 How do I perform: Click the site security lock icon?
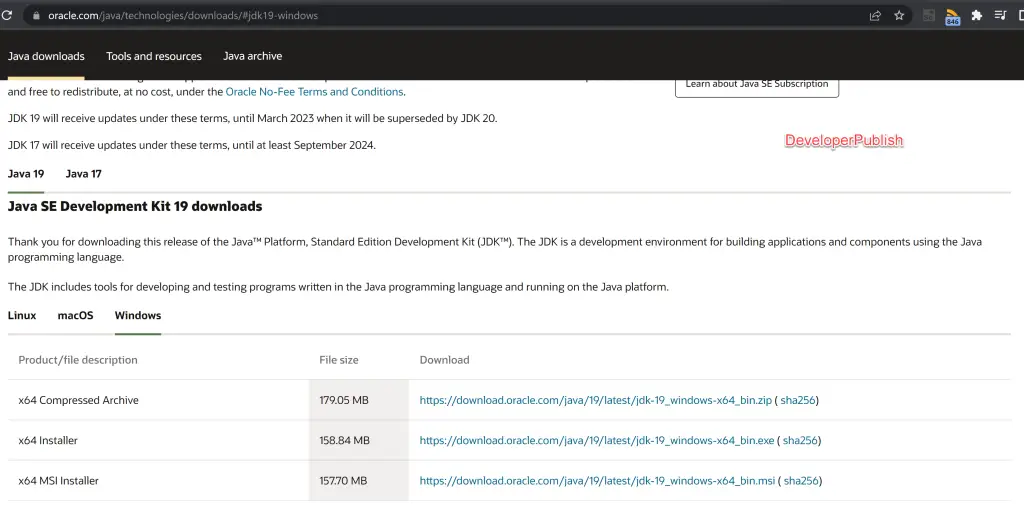(x=37, y=15)
